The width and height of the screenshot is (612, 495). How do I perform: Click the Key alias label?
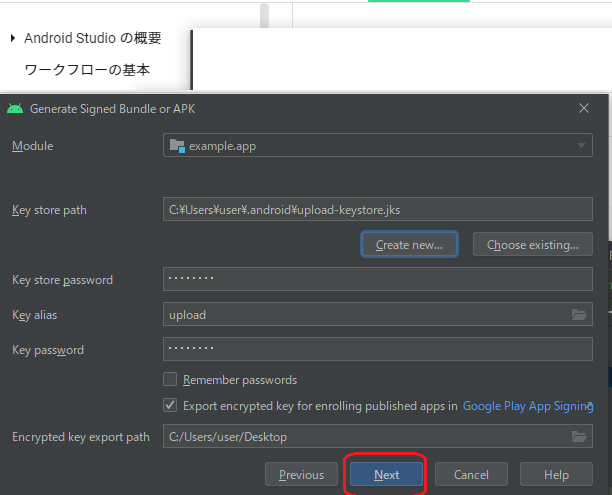[x=34, y=315]
